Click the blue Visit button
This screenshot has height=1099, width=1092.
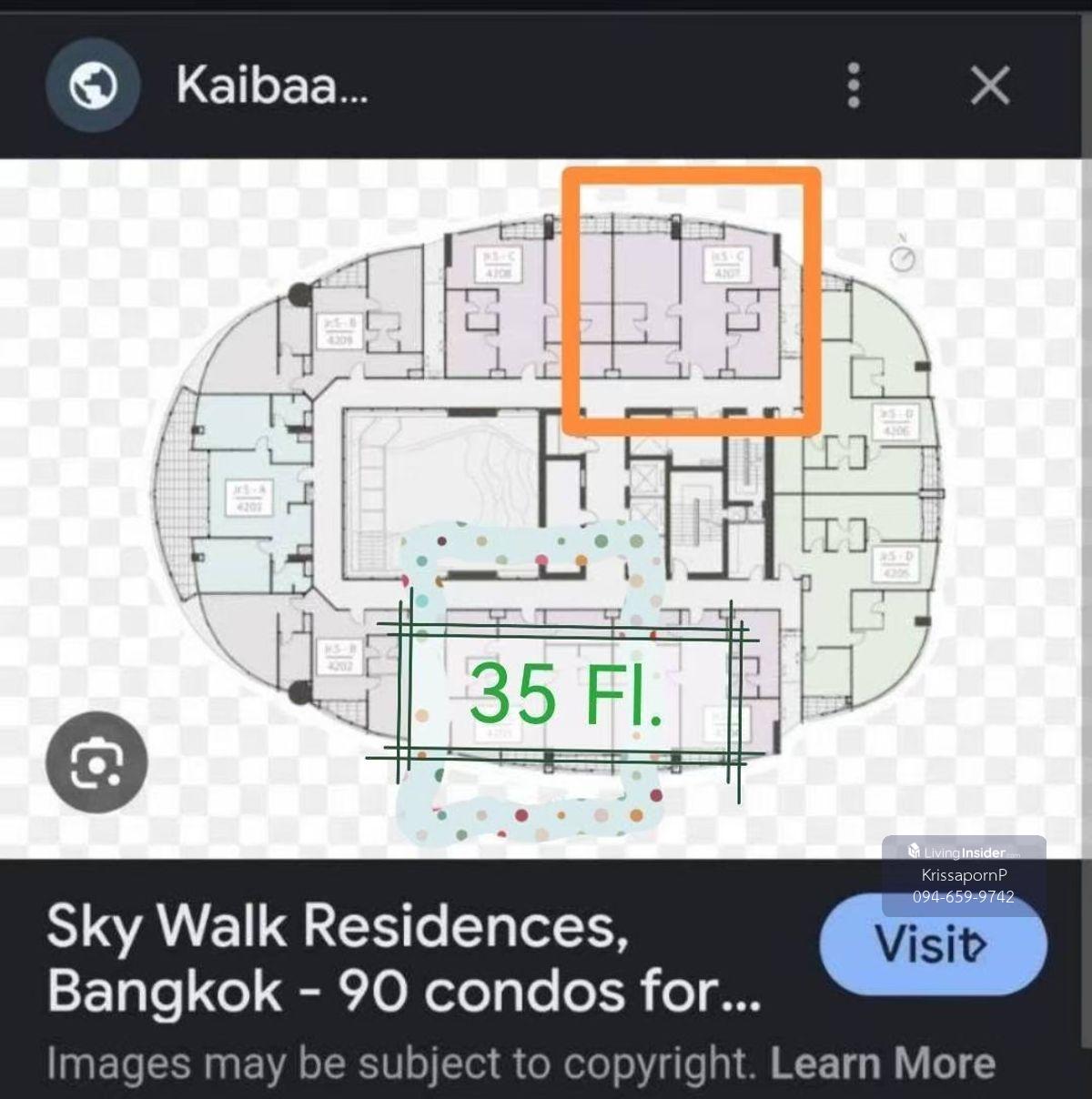tap(933, 944)
